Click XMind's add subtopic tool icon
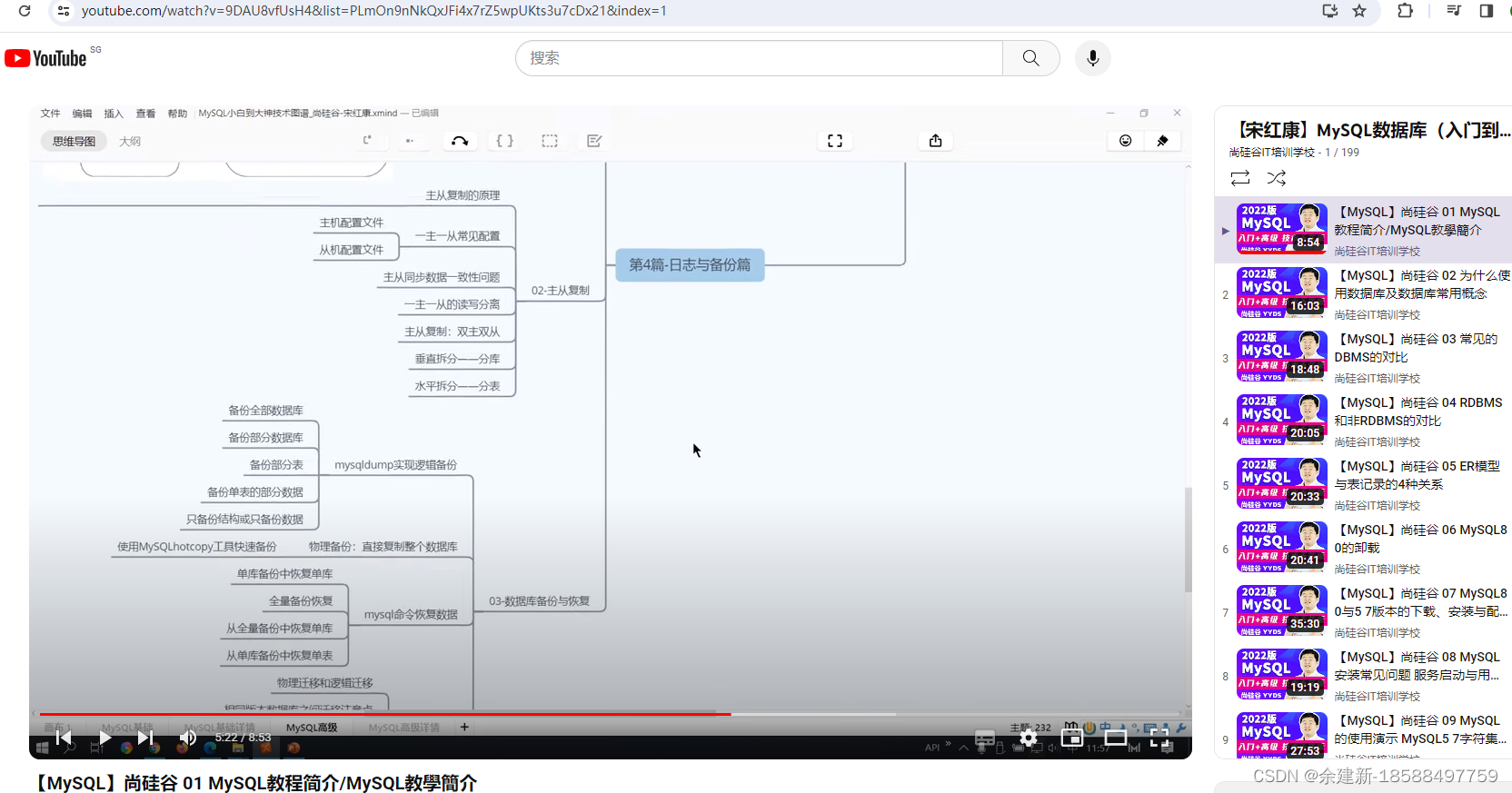Image resolution: width=1512 pixels, height=793 pixels. click(x=410, y=140)
